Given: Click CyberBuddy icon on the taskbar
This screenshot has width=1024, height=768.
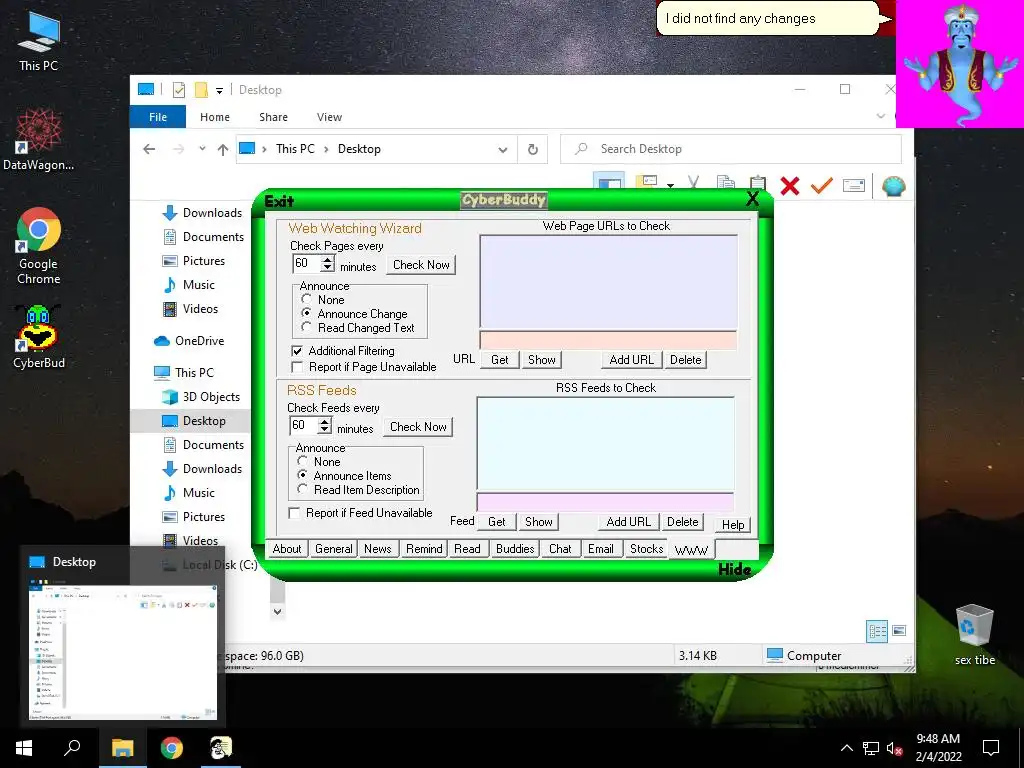Looking at the screenshot, I should tap(220, 748).
